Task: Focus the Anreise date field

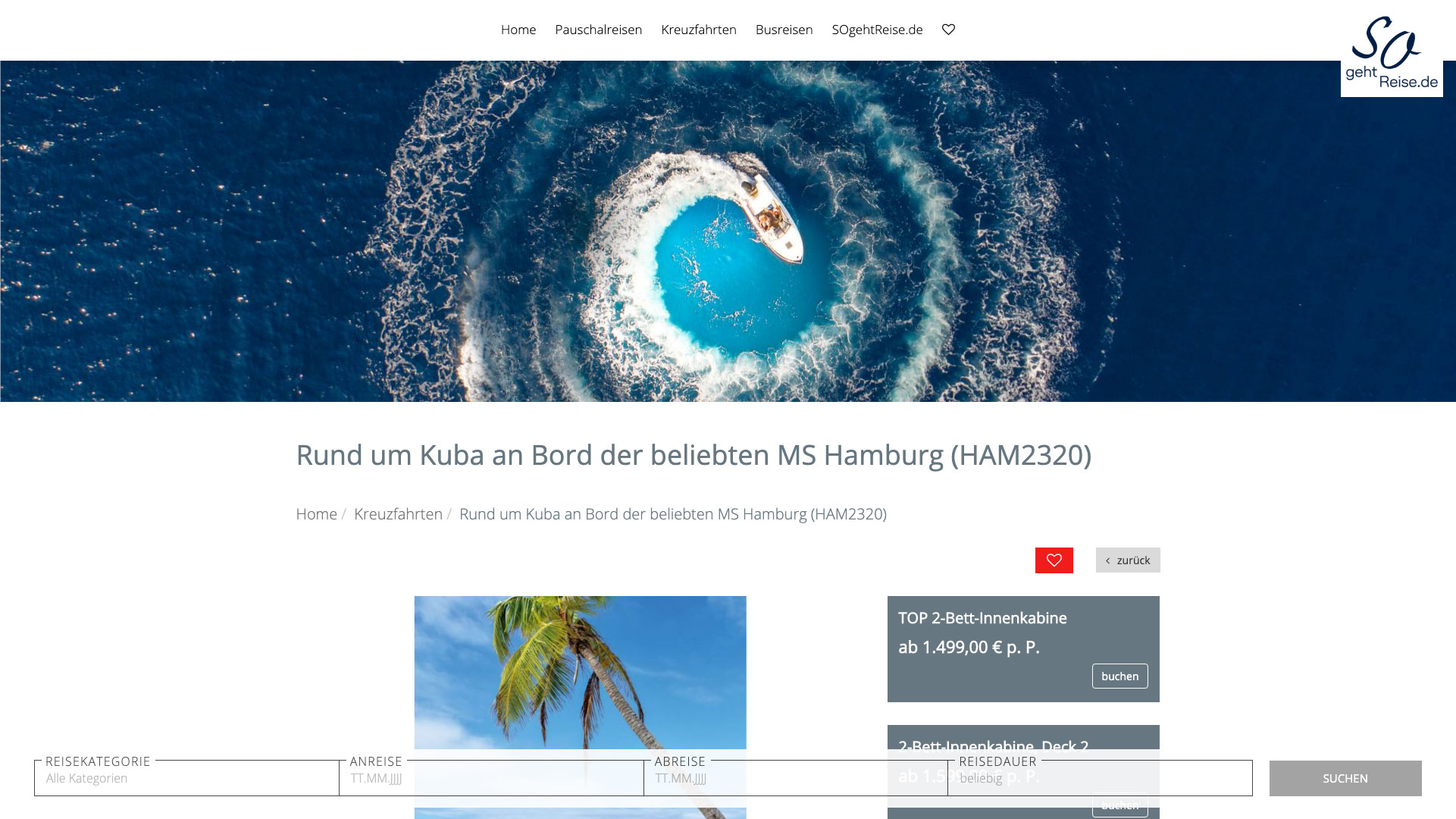Action: point(491,778)
